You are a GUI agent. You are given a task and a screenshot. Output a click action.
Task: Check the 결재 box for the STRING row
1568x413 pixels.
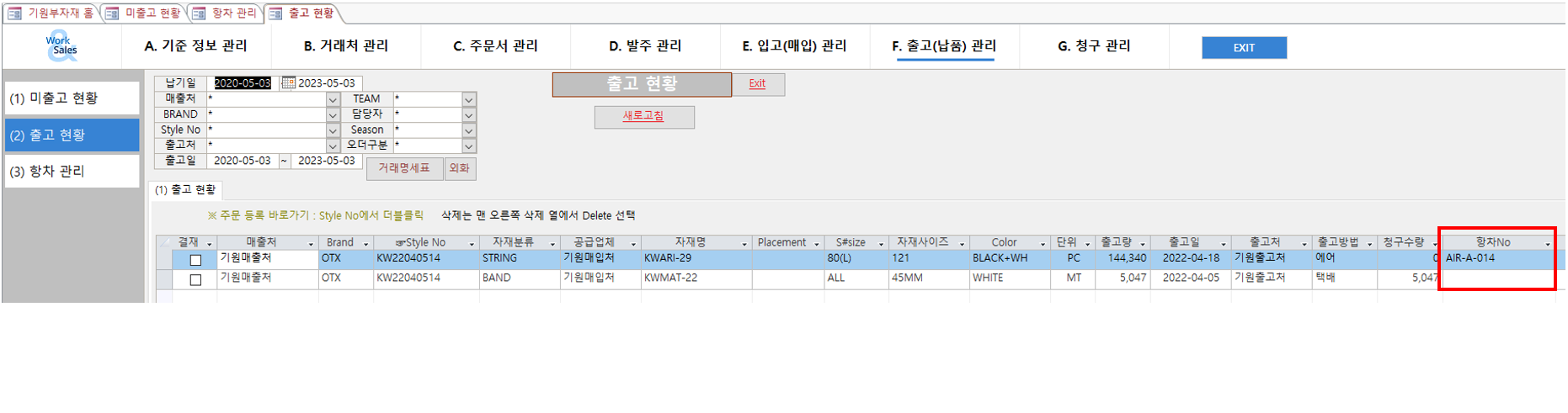(x=195, y=260)
